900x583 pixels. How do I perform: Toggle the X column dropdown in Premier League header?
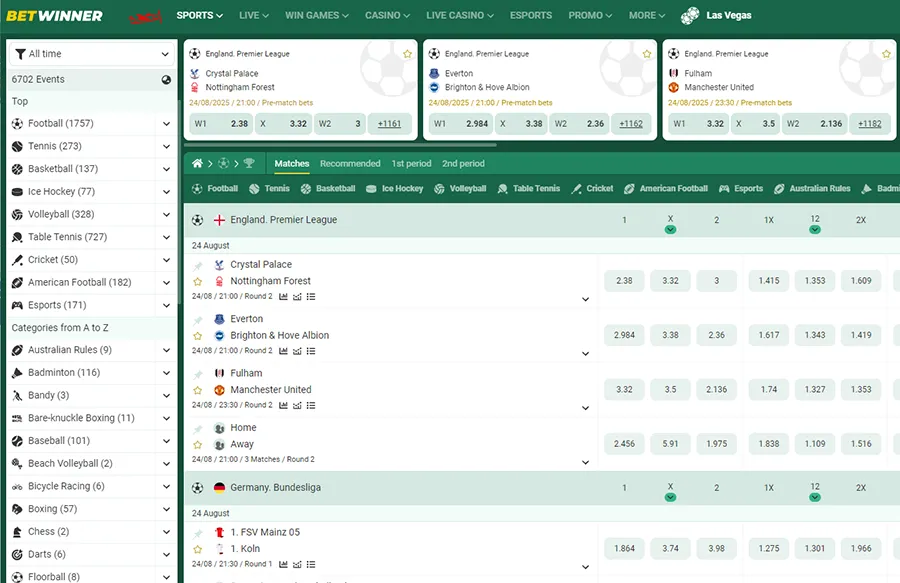670,230
